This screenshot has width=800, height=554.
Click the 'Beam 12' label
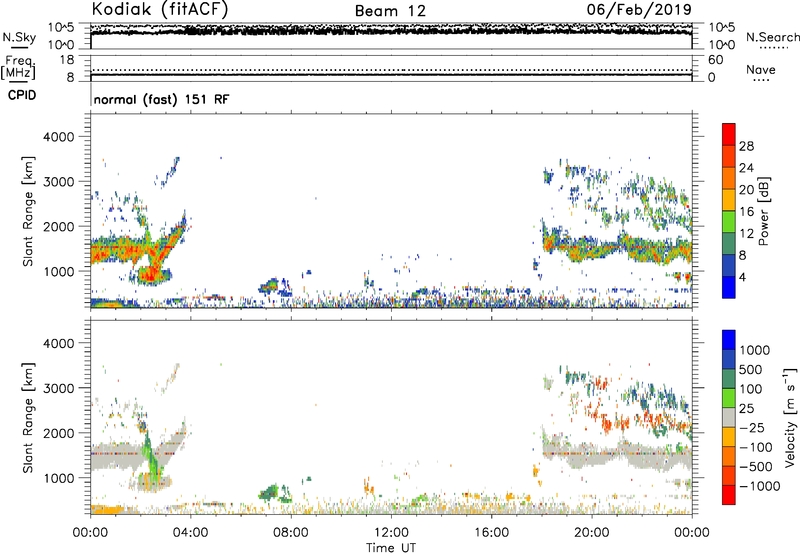390,11
